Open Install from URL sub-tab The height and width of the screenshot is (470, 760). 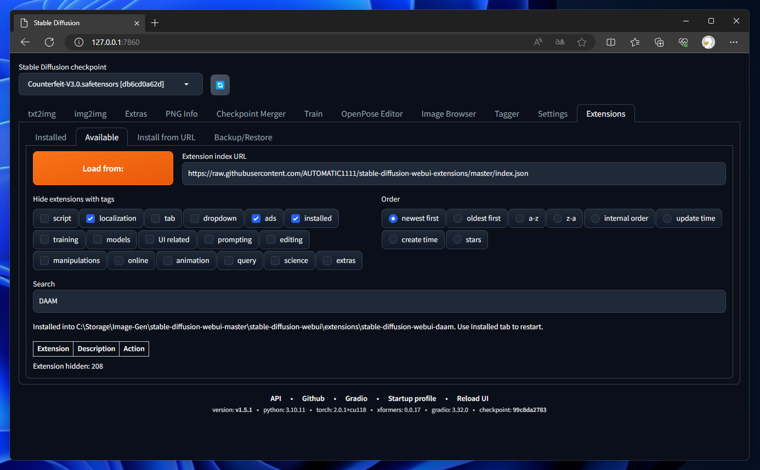click(166, 138)
